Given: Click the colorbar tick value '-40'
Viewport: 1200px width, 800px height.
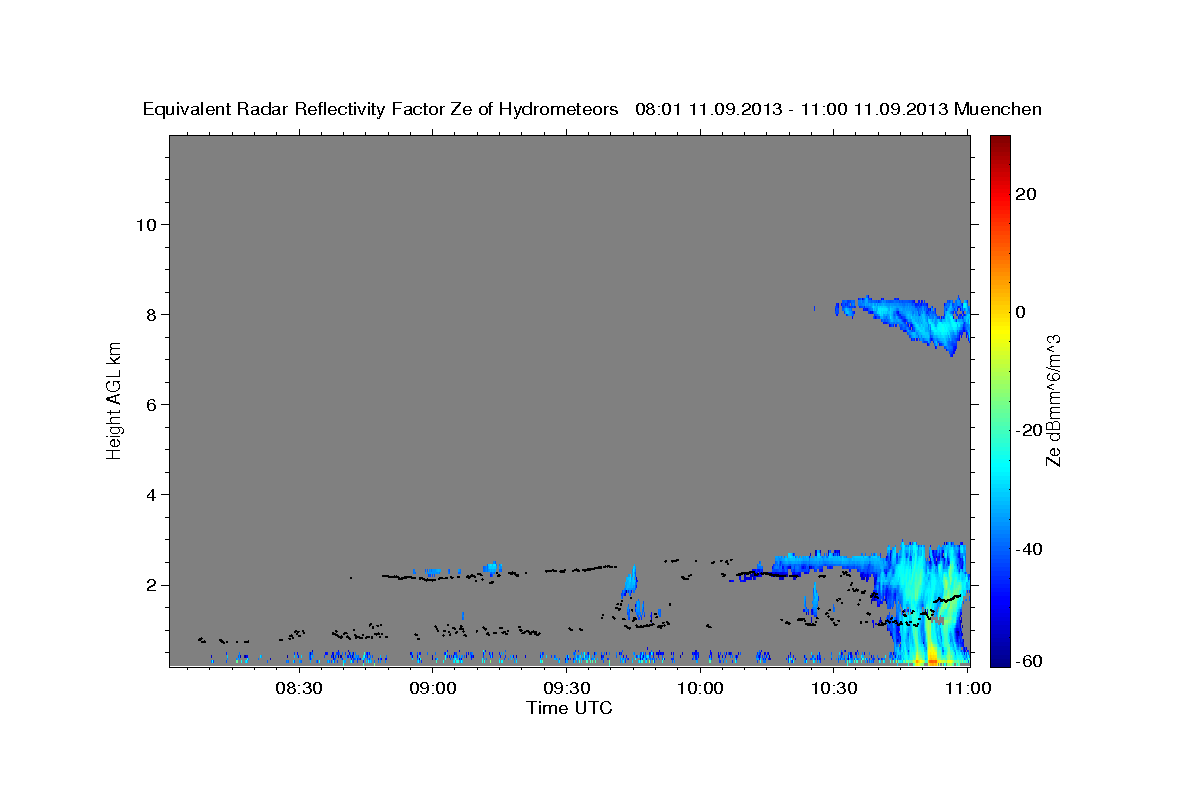Looking at the screenshot, I should click(1030, 548).
